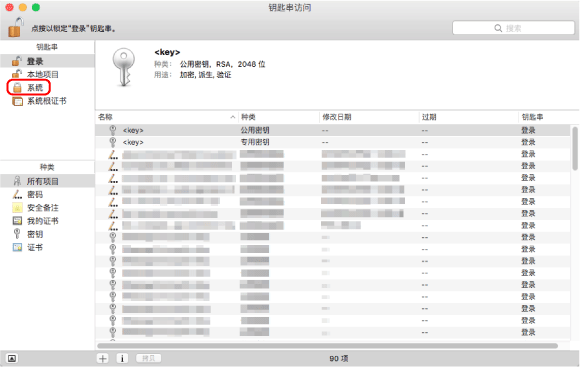This screenshot has height=367, width=580.
Task: Select the 系统根证书 keychain
Action: [47, 101]
